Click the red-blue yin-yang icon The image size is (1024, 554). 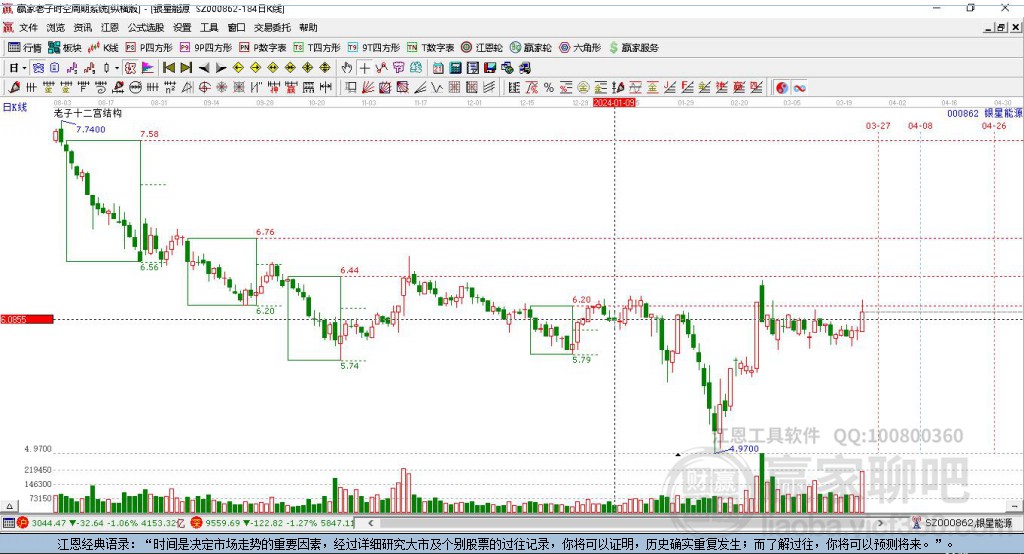point(782,88)
